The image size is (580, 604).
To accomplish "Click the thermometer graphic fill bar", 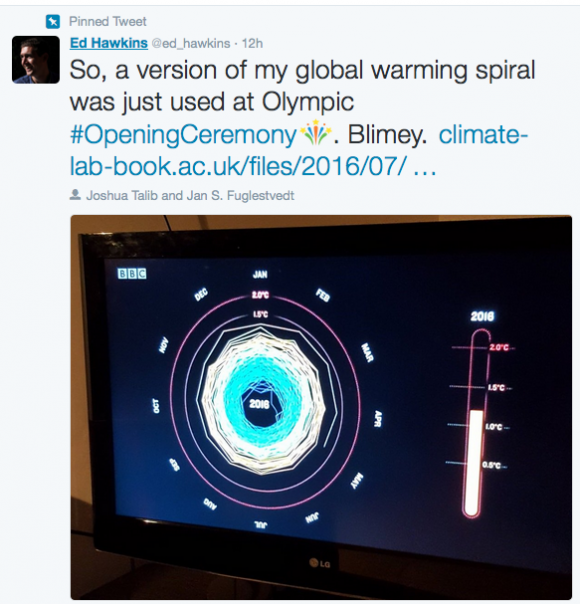I will (474, 461).
